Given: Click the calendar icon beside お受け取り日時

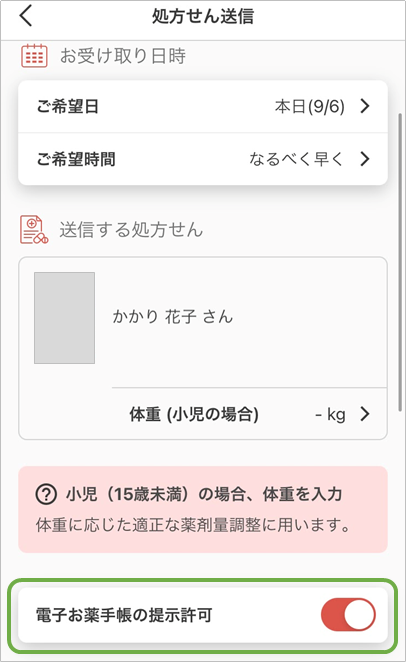Looking at the screenshot, I should click(x=34, y=56).
